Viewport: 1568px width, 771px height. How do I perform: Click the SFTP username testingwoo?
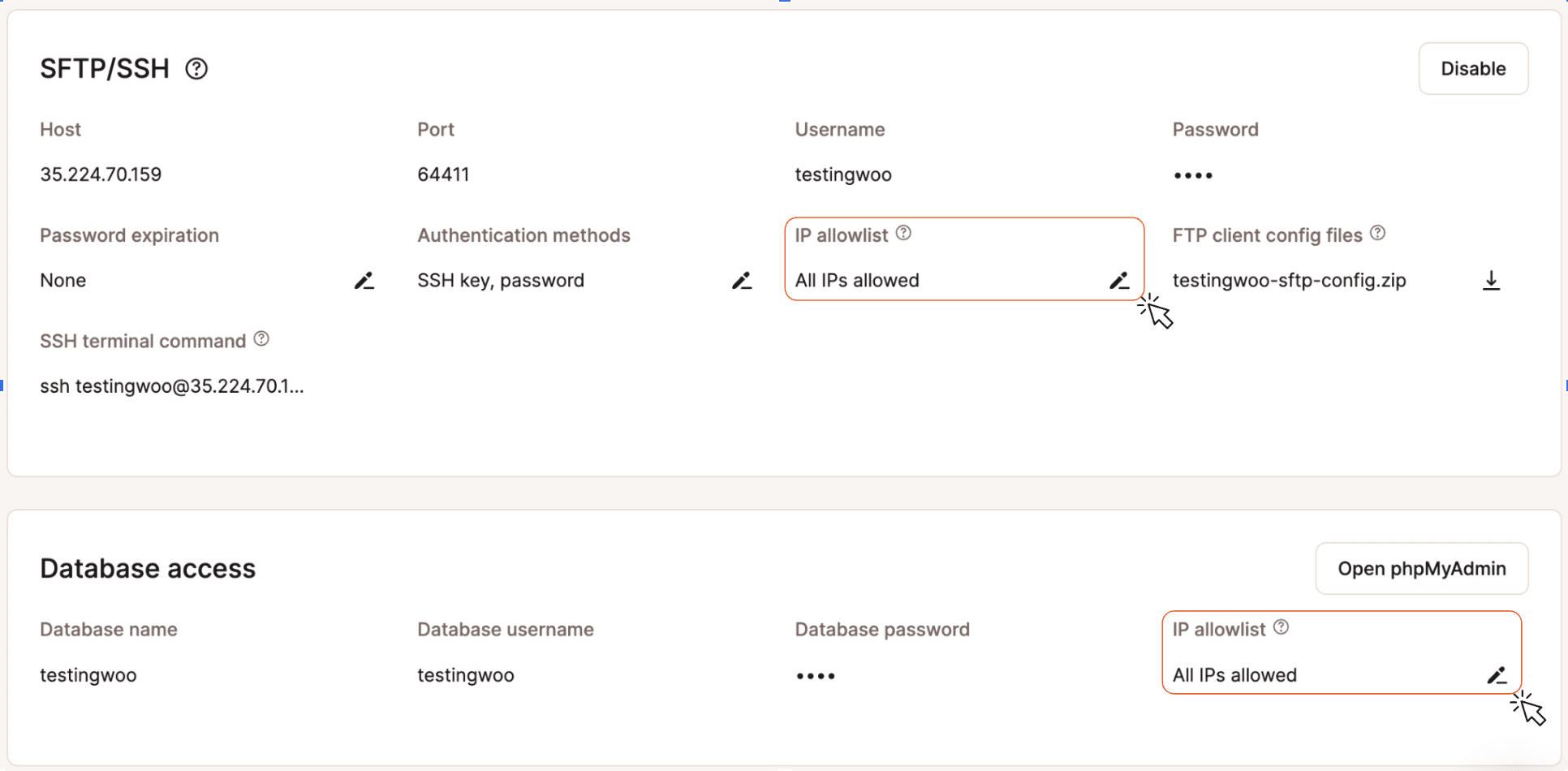(843, 174)
